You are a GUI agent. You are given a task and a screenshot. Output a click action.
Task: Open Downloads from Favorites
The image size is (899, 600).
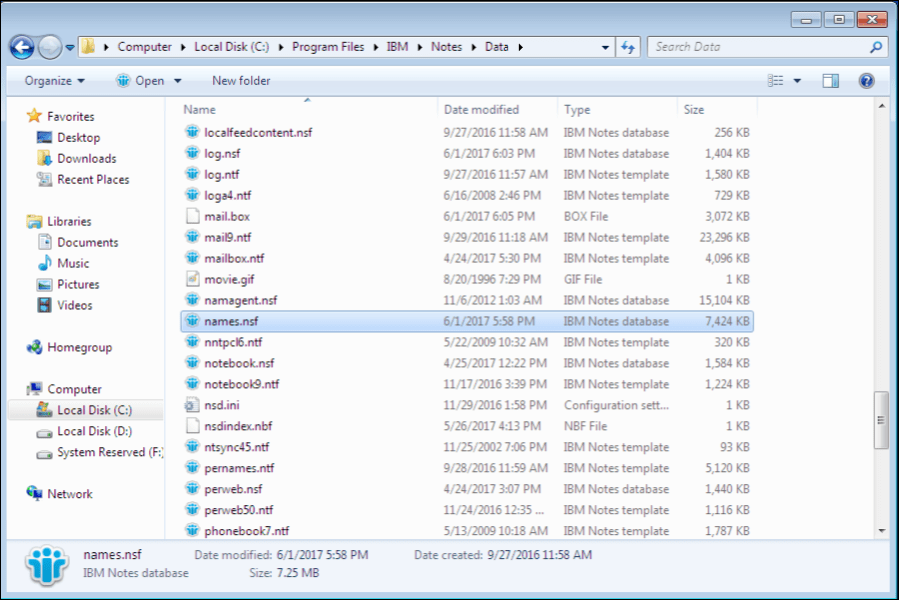click(87, 157)
